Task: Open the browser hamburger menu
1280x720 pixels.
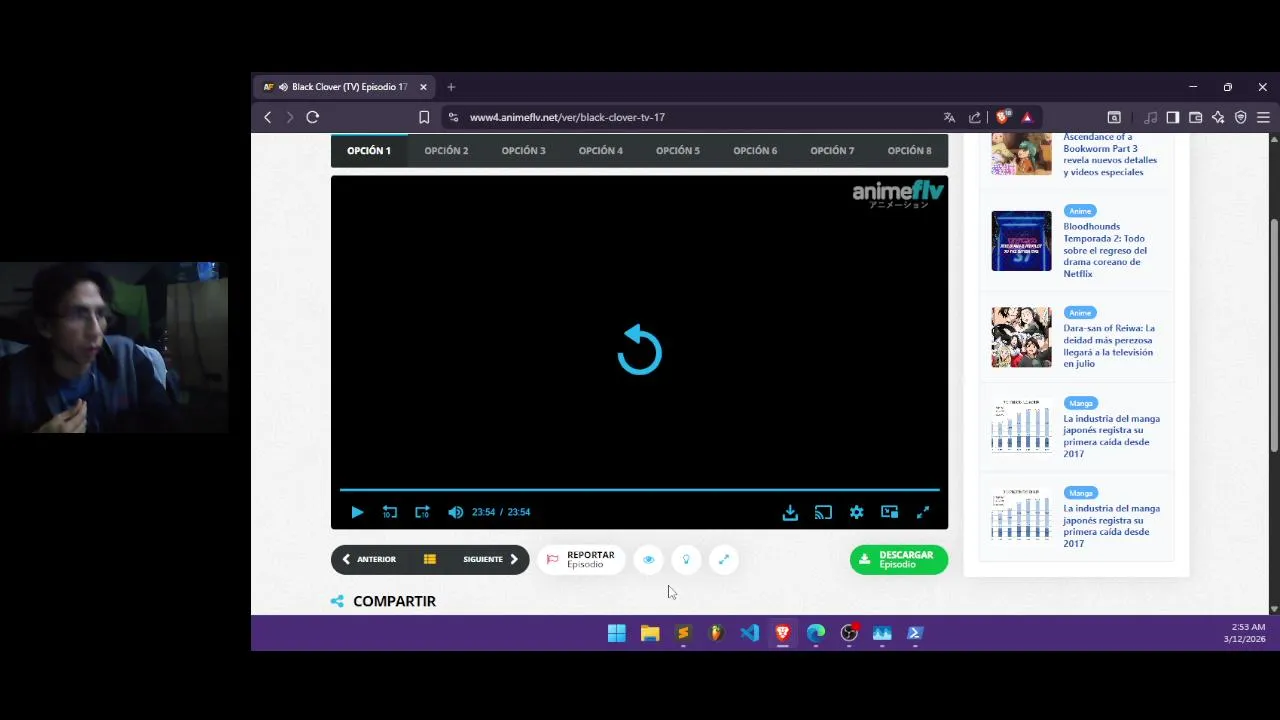Action: (x=1263, y=117)
